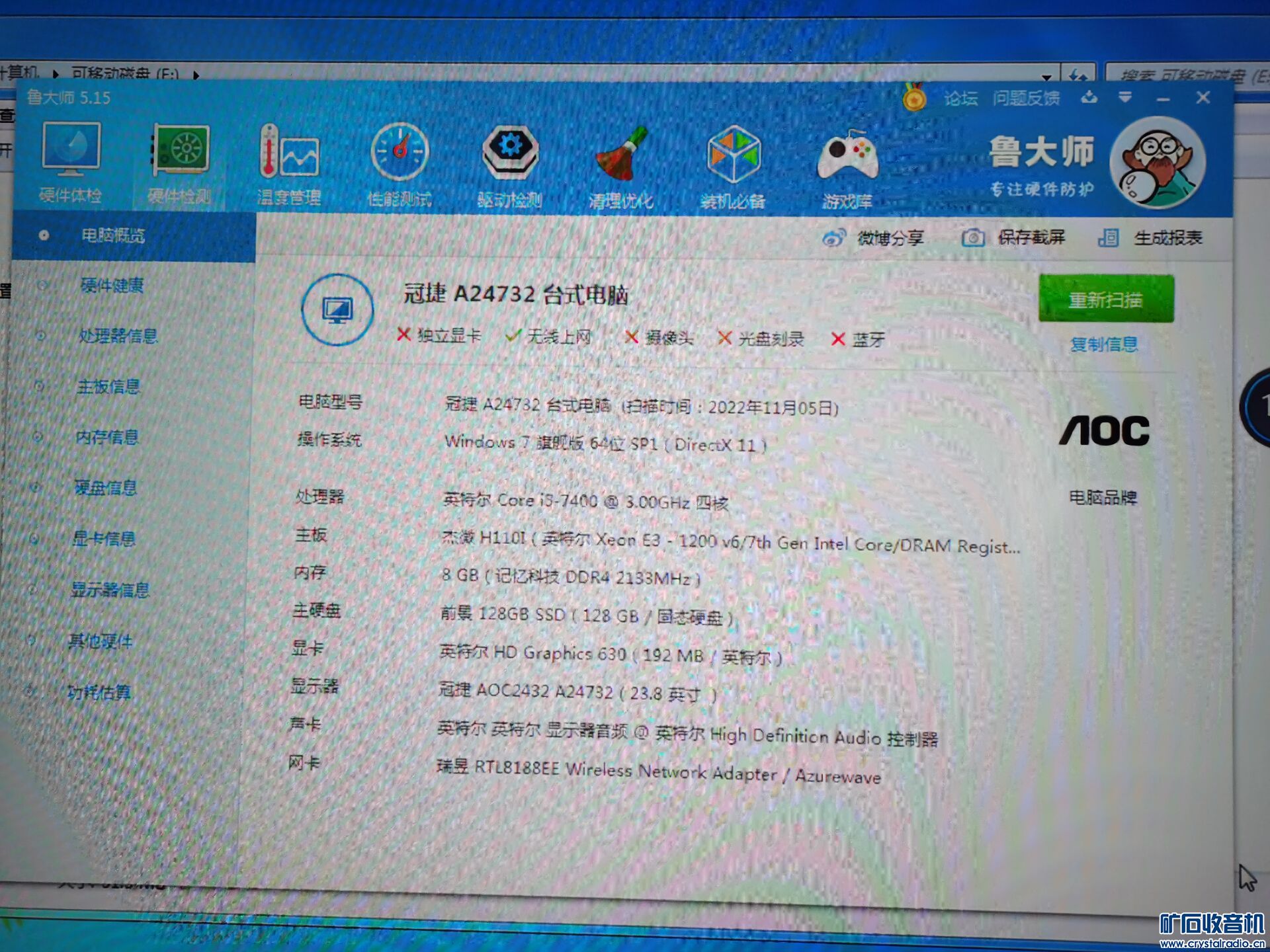This screenshot has width=1270, height=952.
Task: Select 硬盘信息 in sidebar
Action: 105,488
